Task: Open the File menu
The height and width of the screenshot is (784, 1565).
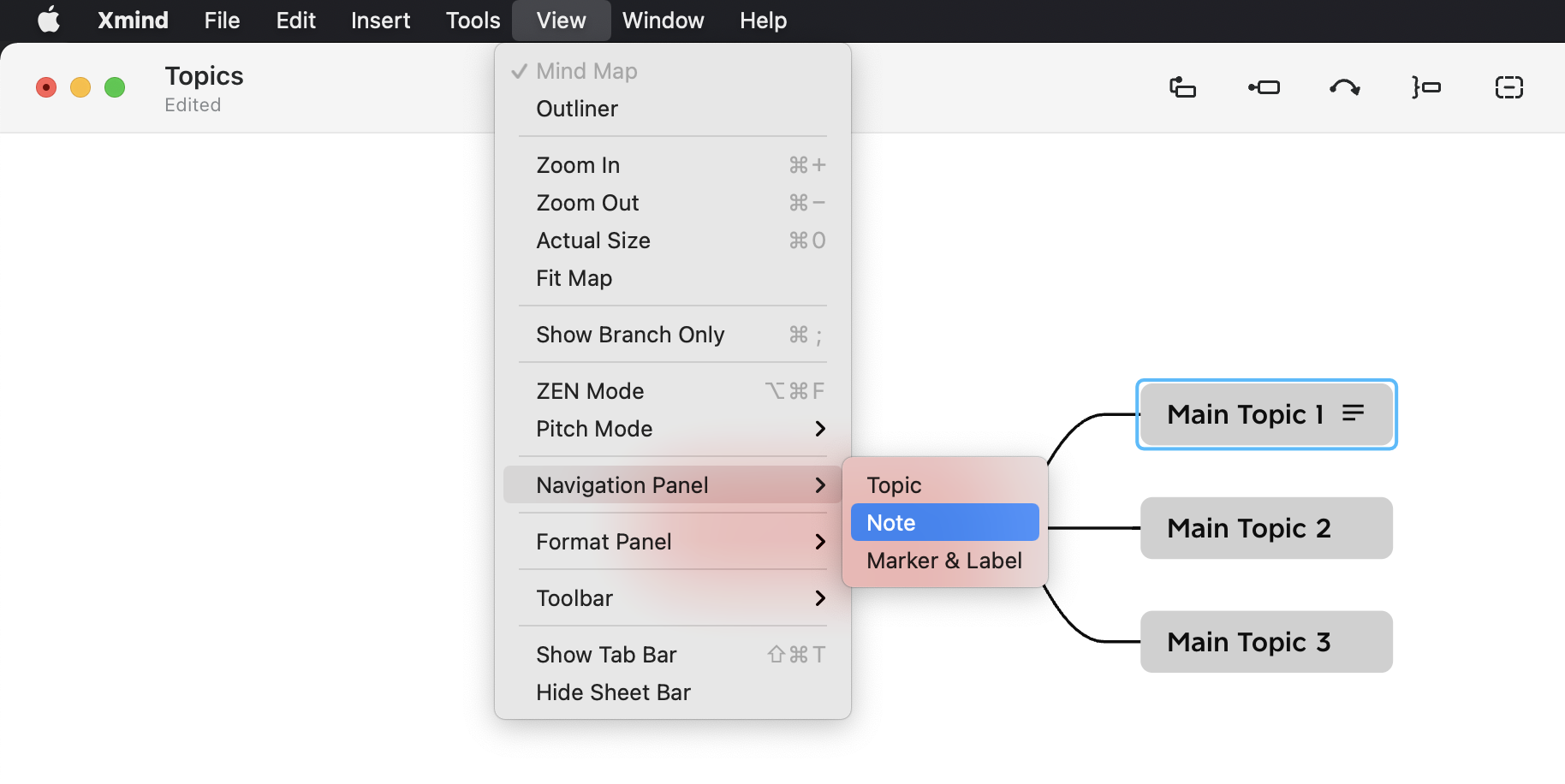Action: [222, 21]
